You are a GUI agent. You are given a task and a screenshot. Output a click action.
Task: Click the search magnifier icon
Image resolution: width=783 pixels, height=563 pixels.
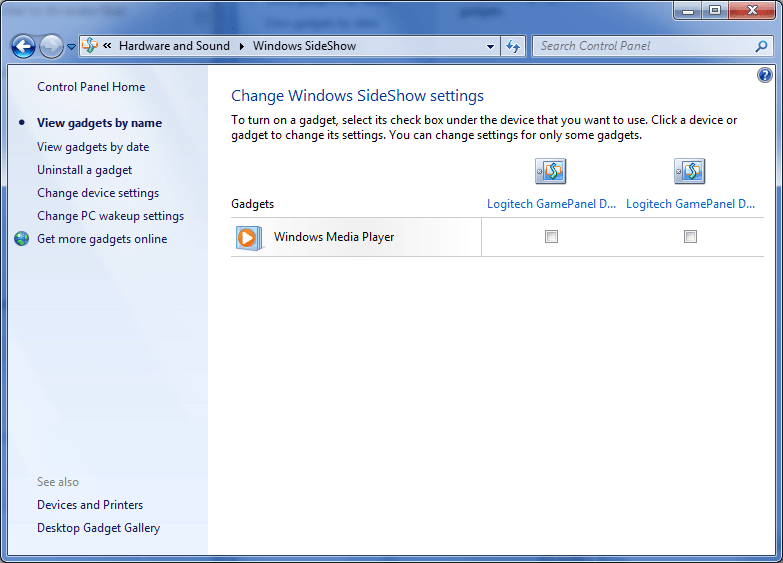point(761,46)
